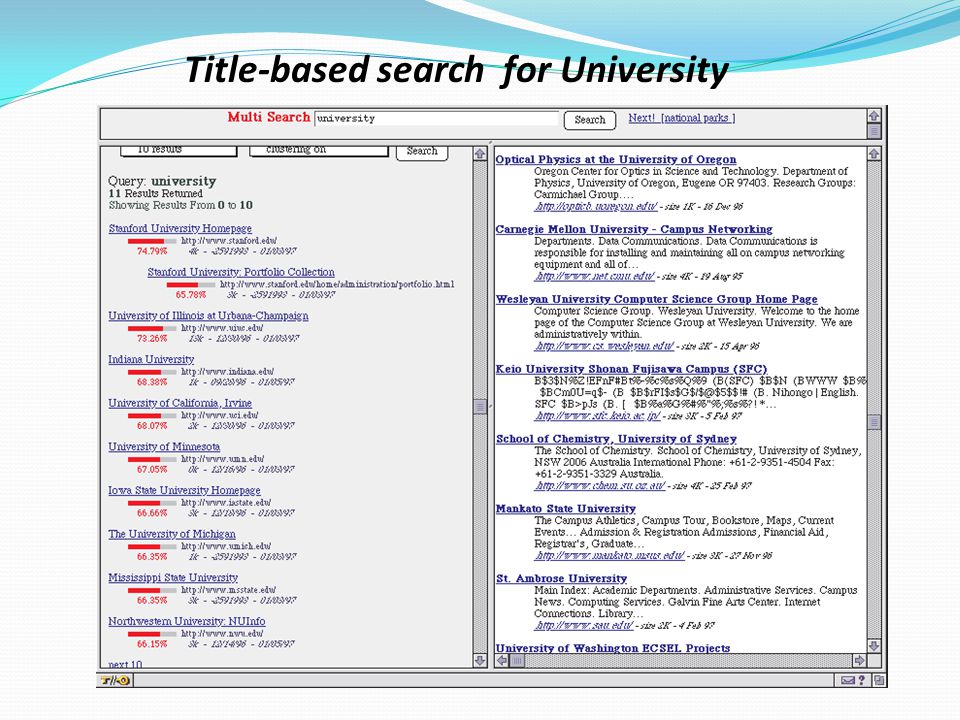Open Keio University Shonan Fujisawa Campus link
960x720 pixels.
631,369
